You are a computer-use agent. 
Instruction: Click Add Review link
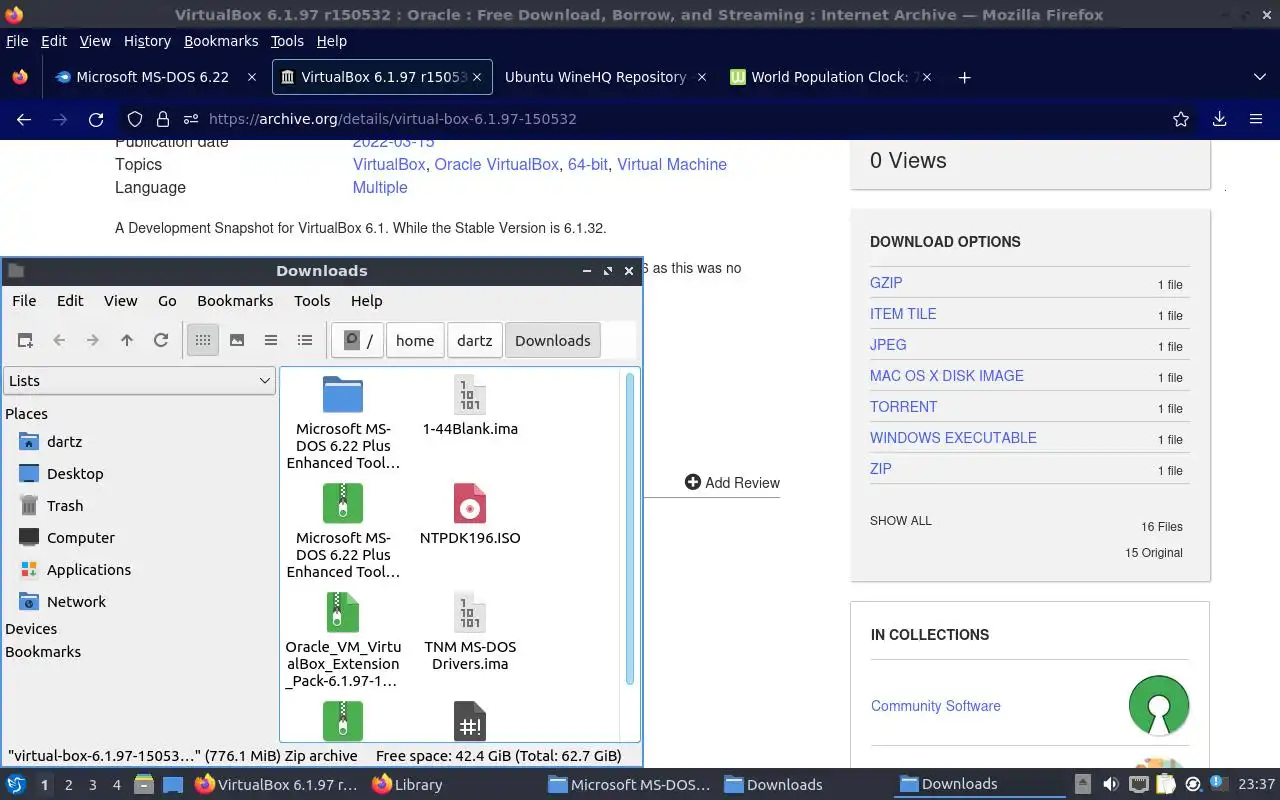coord(732,482)
